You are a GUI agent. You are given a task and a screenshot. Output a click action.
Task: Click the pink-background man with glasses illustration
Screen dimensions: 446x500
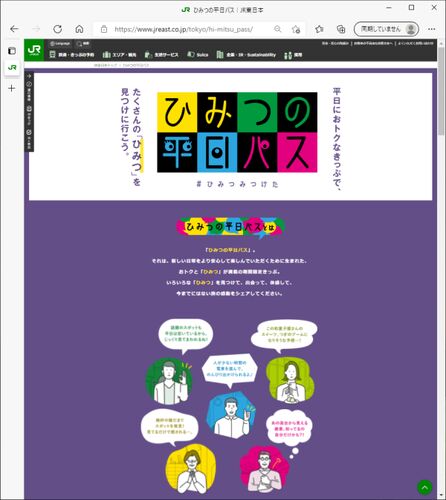pyautogui.click(x=264, y=470)
